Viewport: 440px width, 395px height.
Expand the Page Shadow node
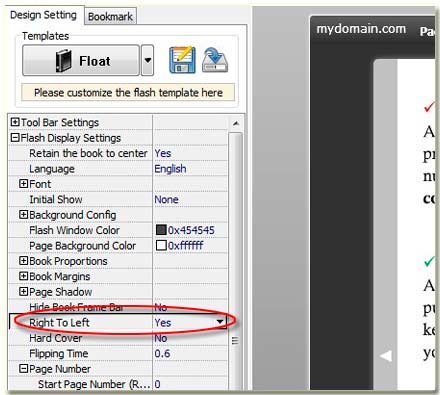tap(23, 292)
